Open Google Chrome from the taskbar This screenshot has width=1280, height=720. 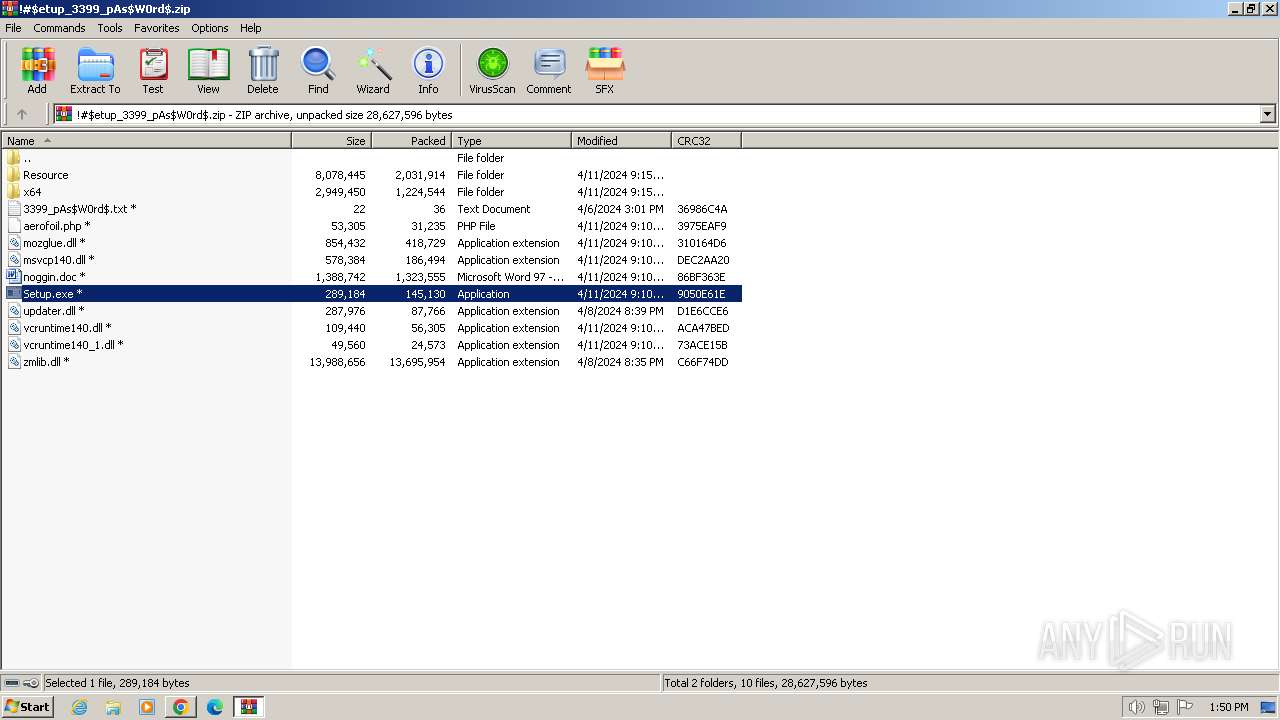(180, 707)
